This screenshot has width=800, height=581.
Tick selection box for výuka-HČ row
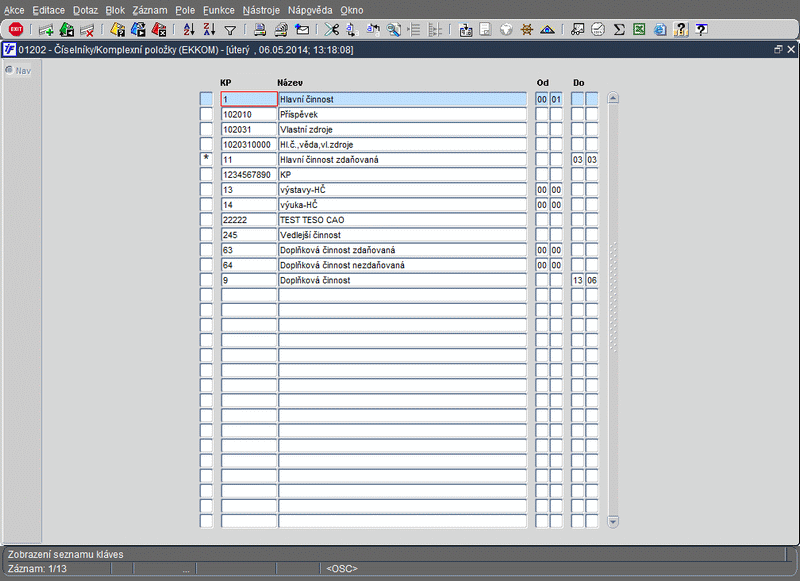click(206, 205)
